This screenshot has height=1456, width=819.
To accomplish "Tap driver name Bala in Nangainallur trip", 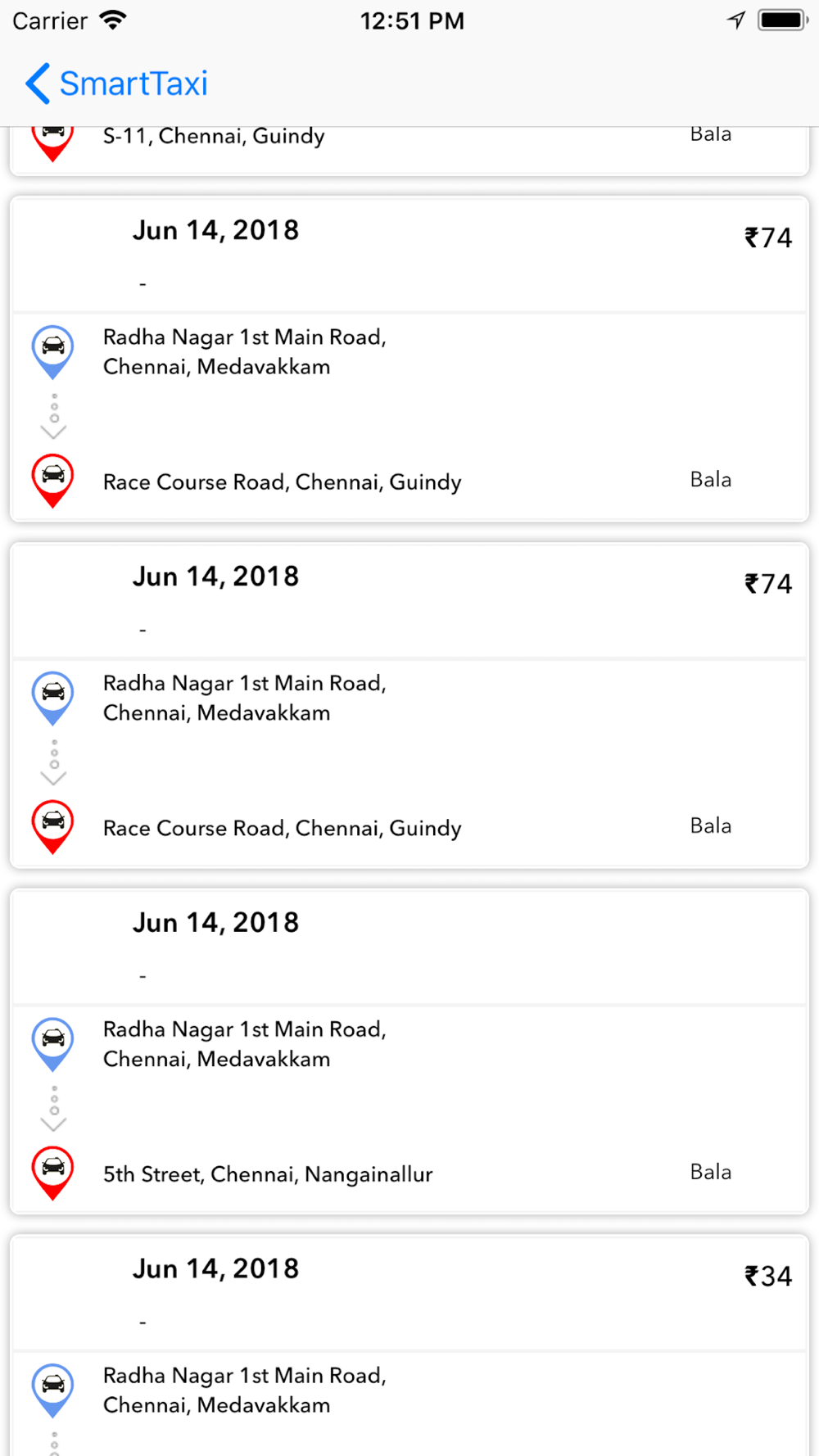I will click(711, 1172).
